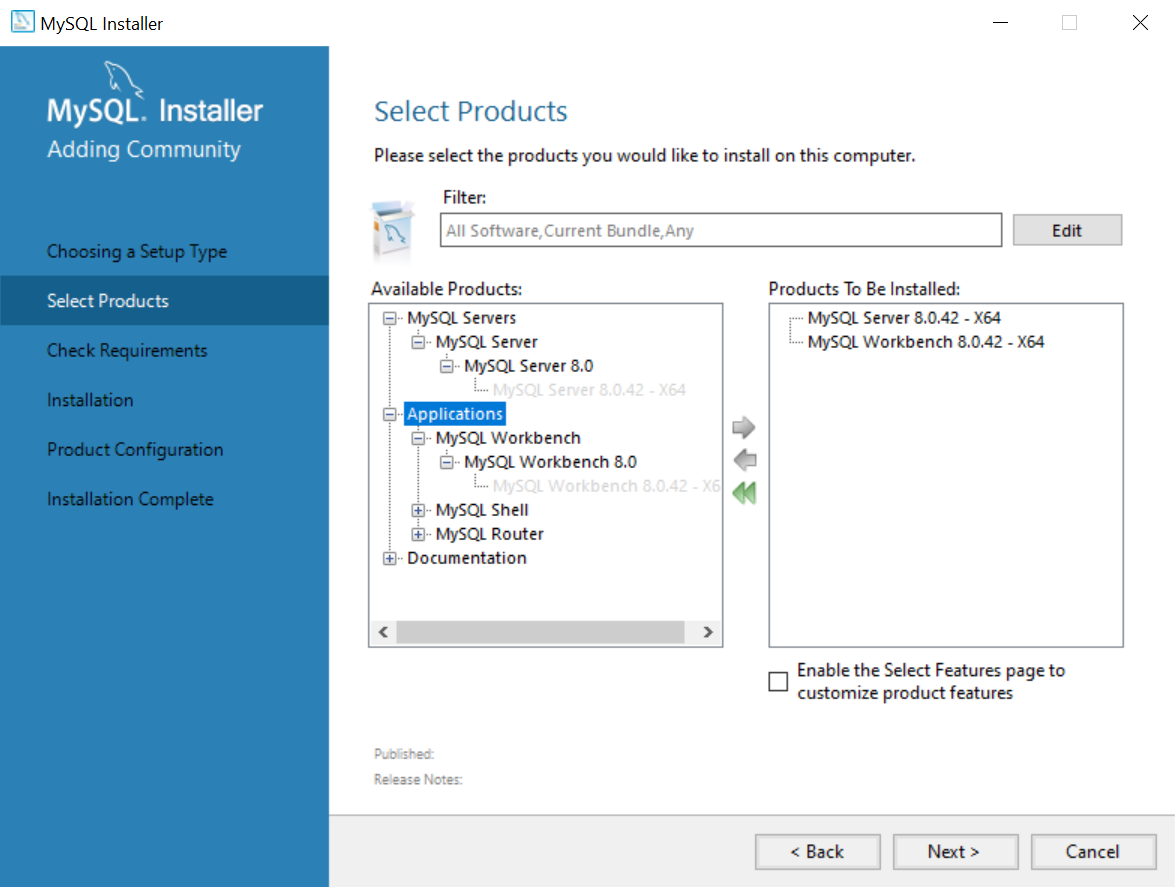Viewport: 1175px width, 887px height.
Task: Click the Filter text field
Action: coord(721,230)
